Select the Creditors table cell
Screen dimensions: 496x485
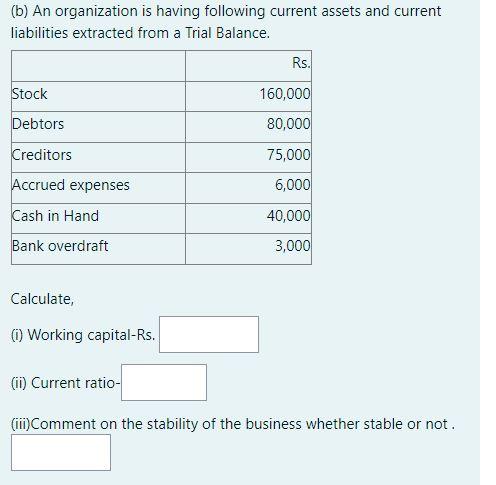pos(98,158)
